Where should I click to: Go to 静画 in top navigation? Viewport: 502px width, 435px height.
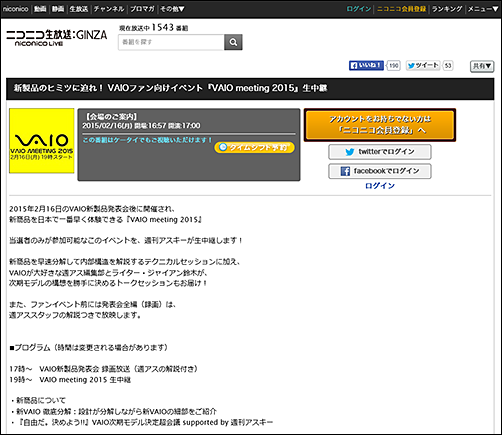pyautogui.click(x=58, y=9)
